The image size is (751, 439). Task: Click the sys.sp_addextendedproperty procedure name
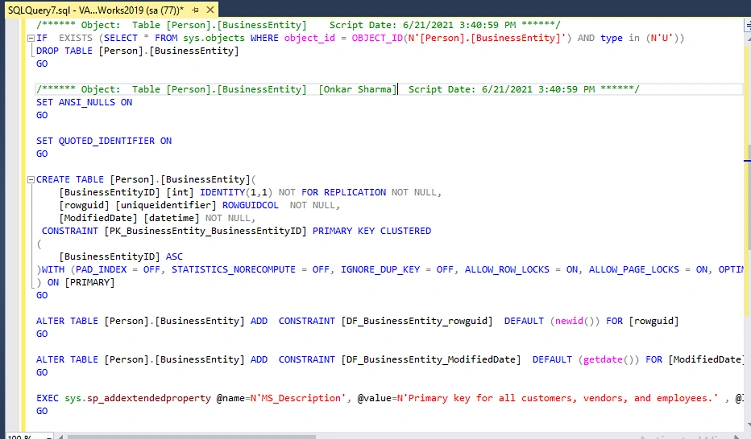[x=137, y=398]
